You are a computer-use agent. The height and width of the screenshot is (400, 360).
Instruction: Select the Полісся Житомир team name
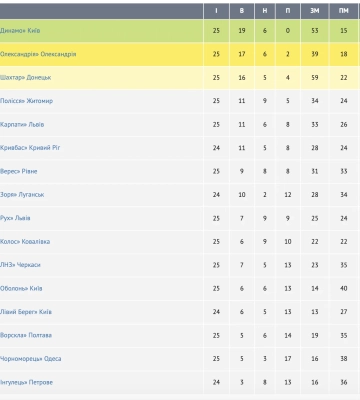click(x=26, y=101)
